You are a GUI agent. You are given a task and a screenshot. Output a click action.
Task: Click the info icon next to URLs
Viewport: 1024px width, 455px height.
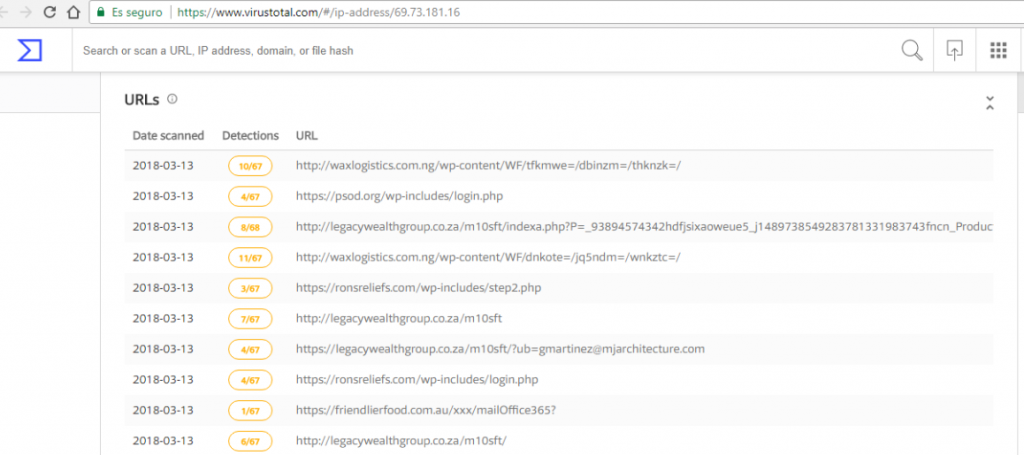tap(172, 99)
